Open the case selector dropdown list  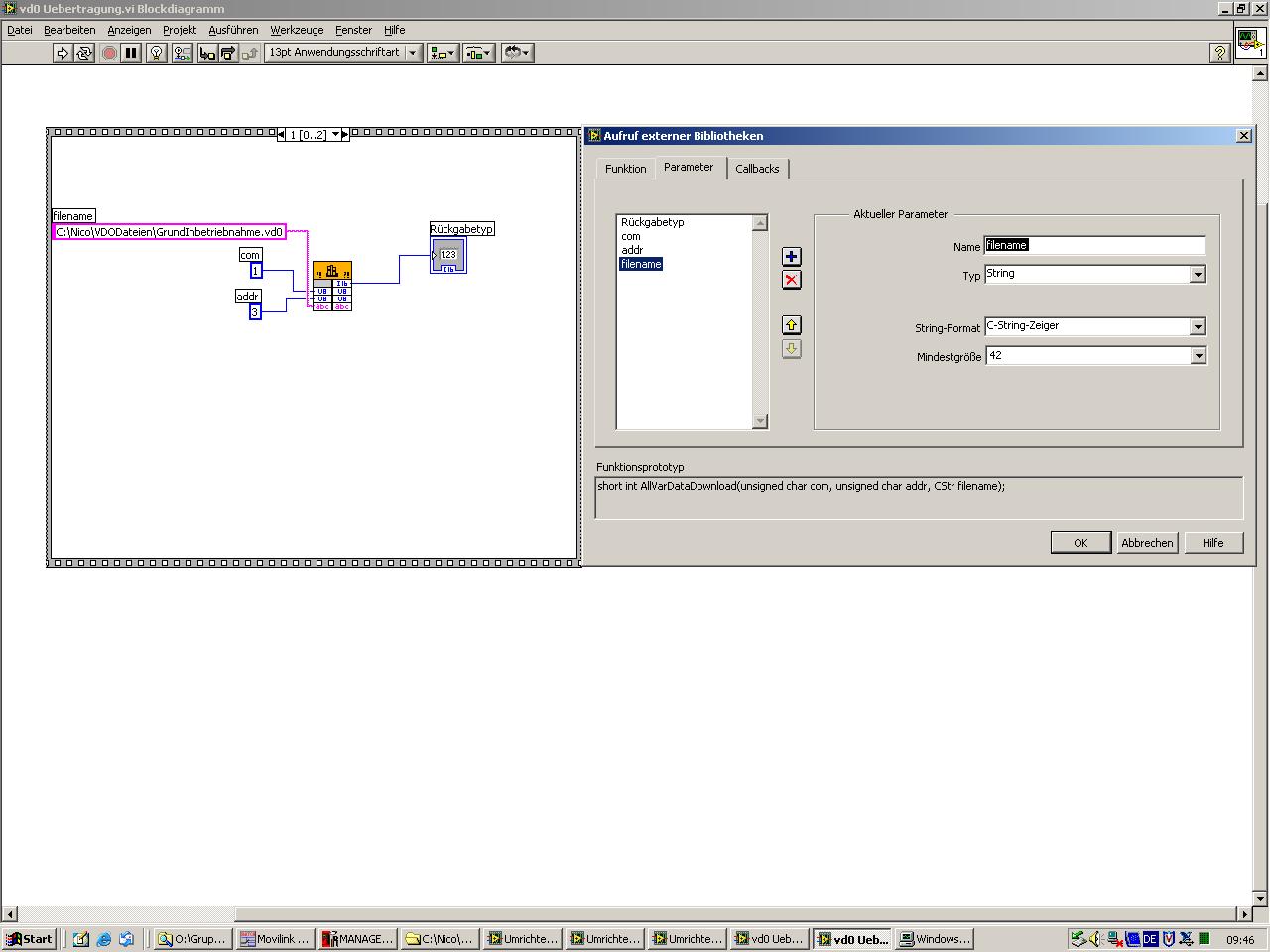click(335, 135)
